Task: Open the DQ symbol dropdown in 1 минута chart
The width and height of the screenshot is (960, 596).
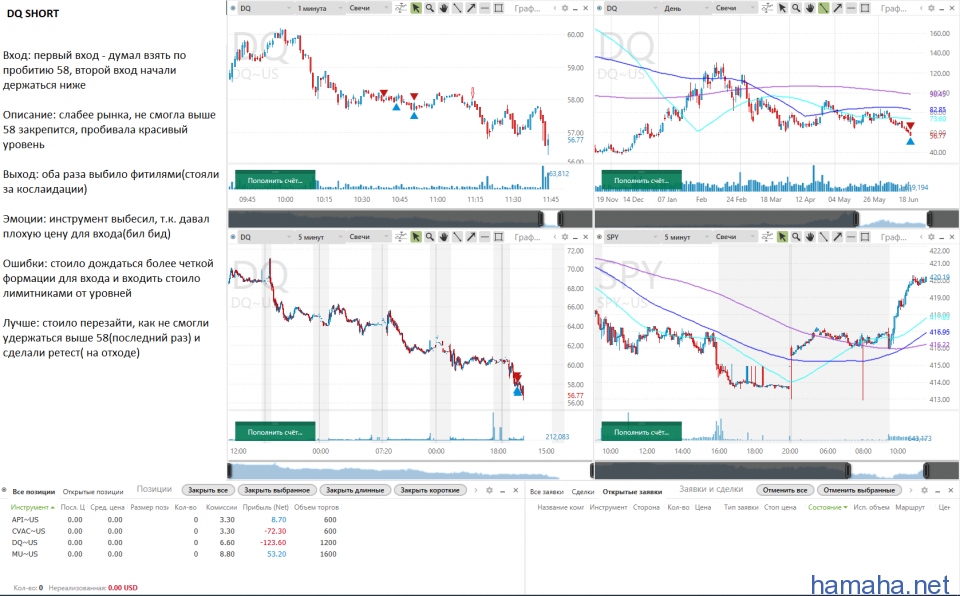Action: (x=265, y=8)
